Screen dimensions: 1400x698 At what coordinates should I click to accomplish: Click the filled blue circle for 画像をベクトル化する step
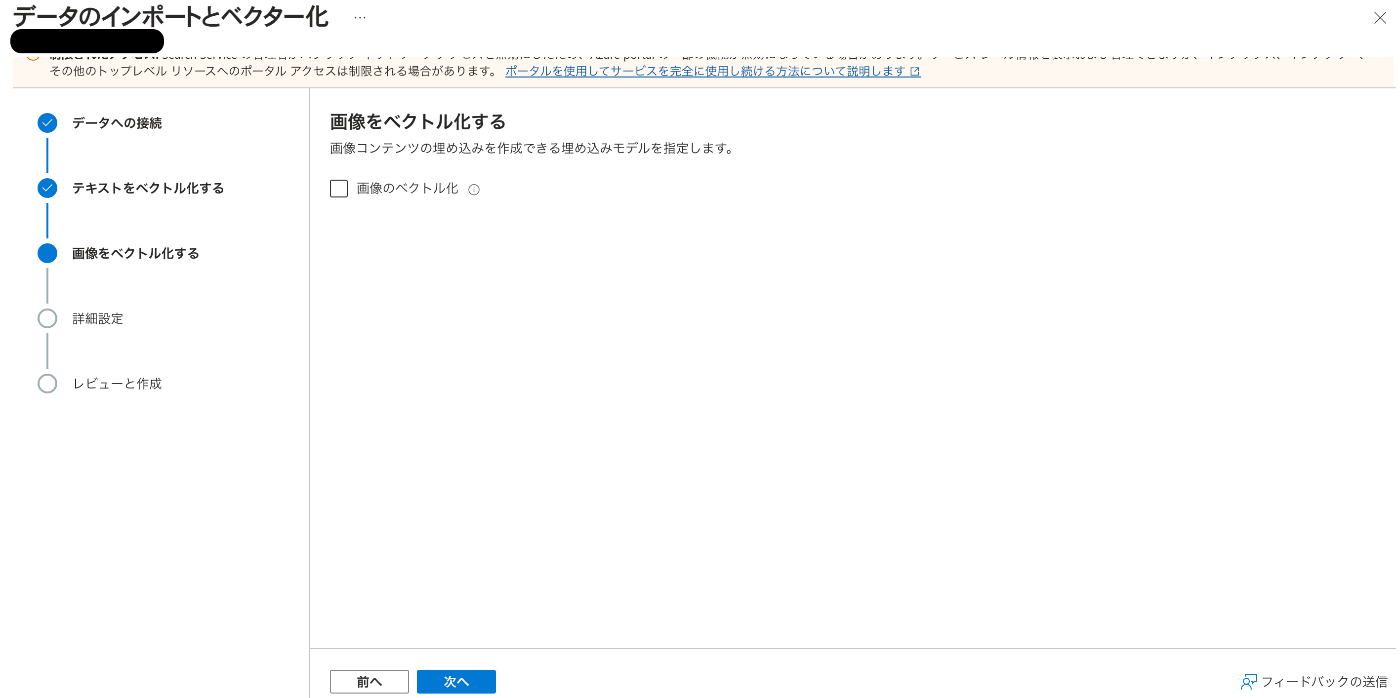(x=47, y=253)
